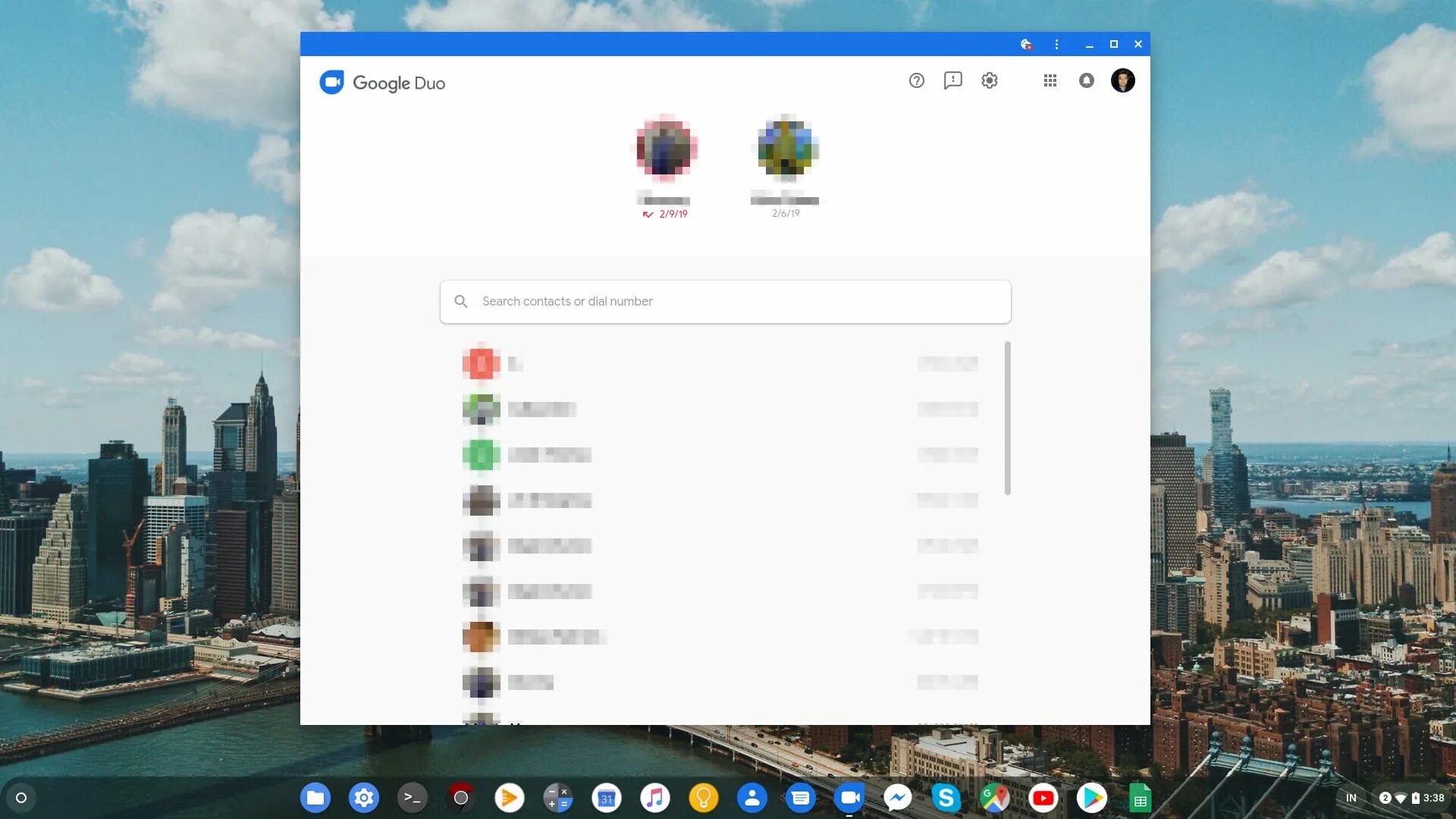Select recent contact dated 2/6/19

click(x=786, y=149)
